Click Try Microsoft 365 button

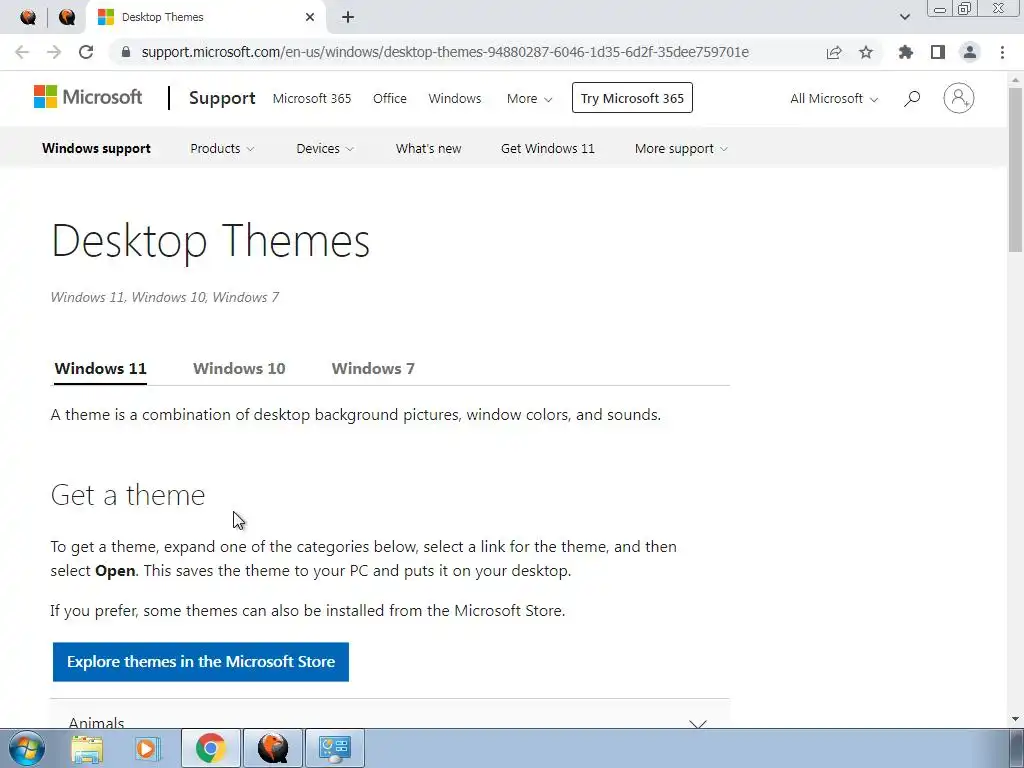pyautogui.click(x=632, y=98)
